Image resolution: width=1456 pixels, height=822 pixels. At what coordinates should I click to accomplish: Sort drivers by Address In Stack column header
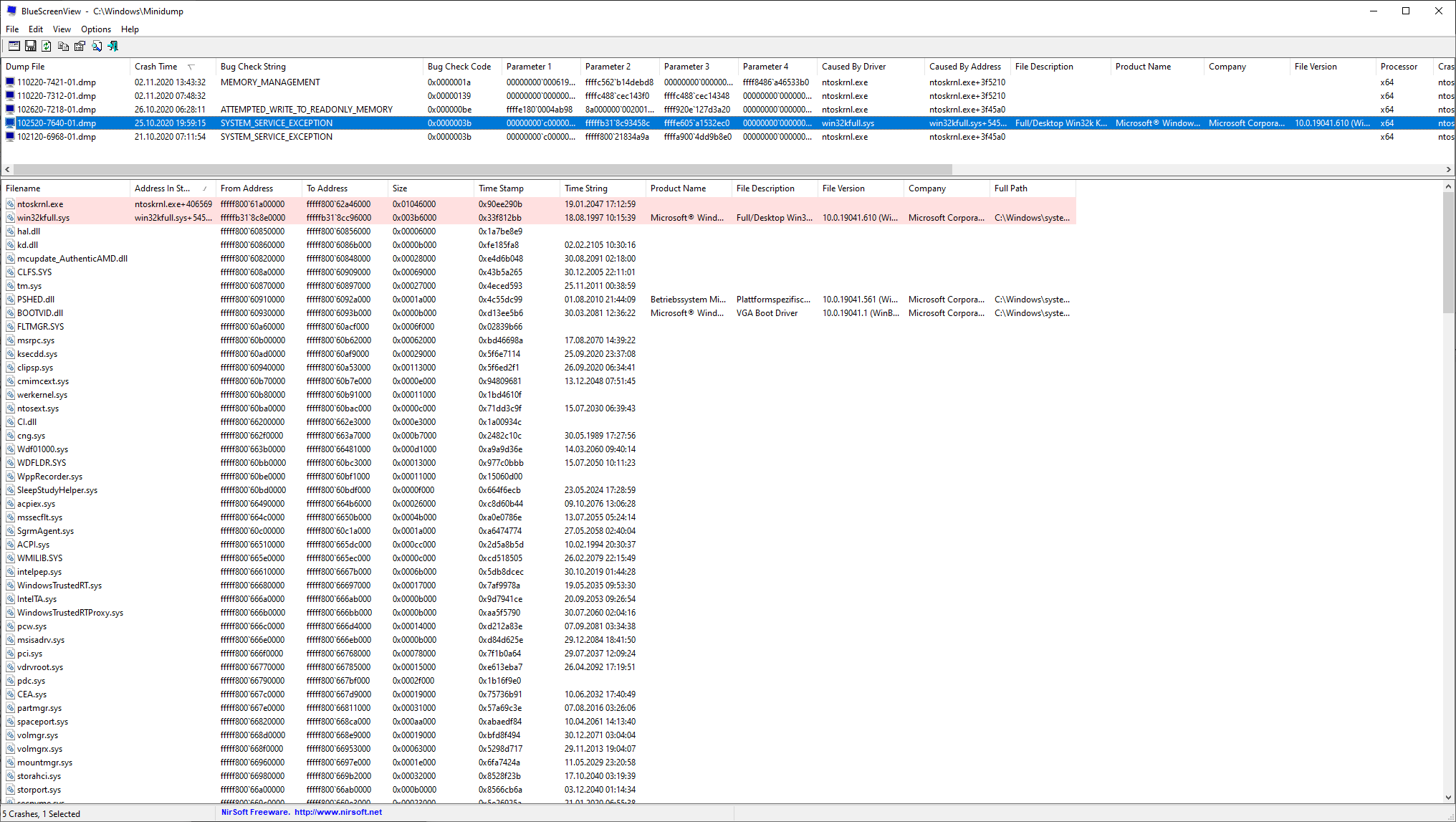tap(162, 188)
